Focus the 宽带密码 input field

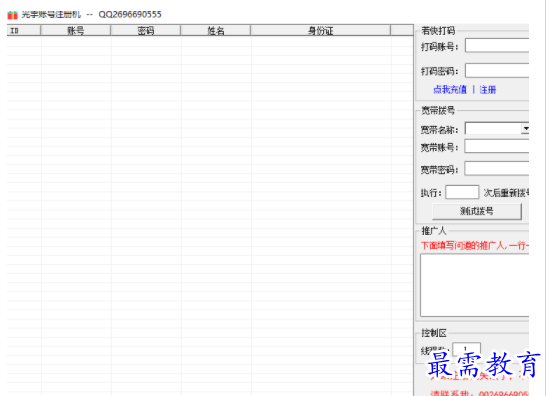click(496, 168)
